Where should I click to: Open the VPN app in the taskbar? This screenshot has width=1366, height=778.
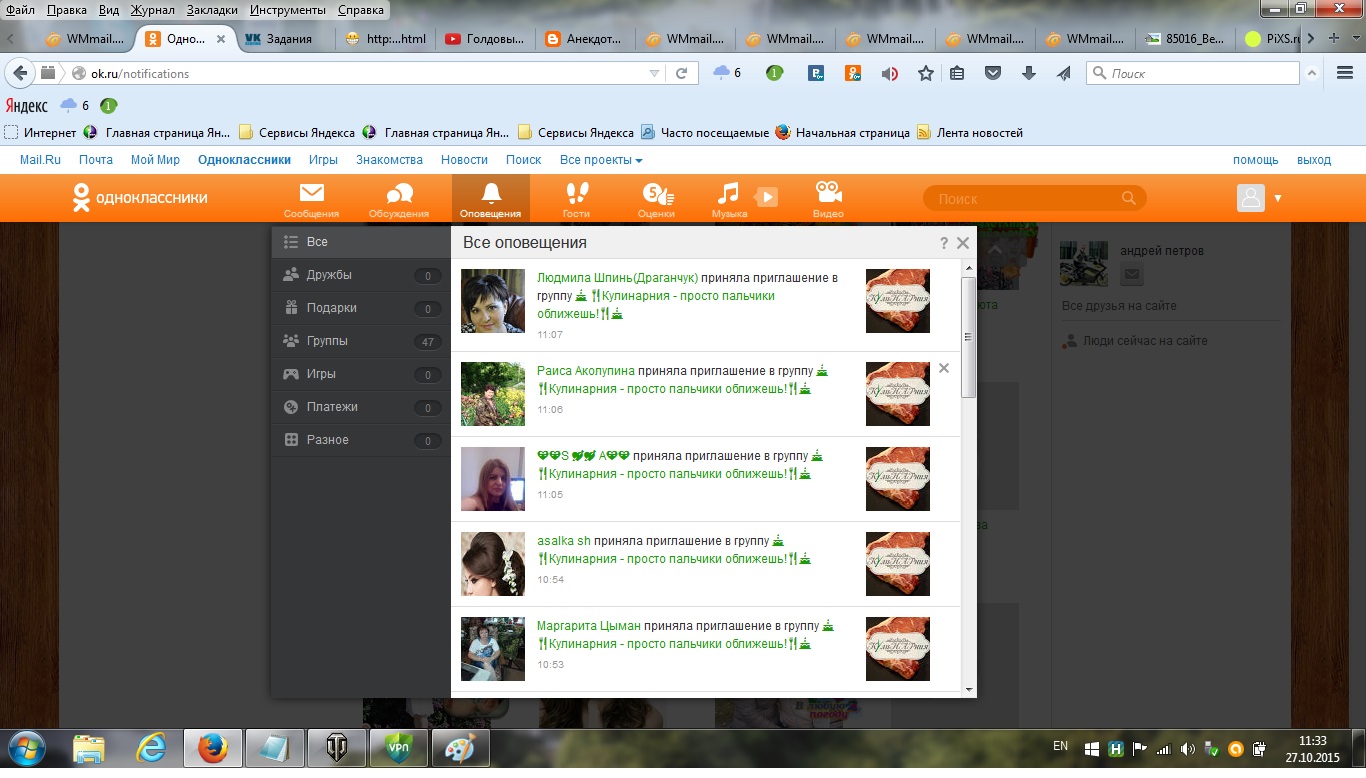[x=398, y=748]
